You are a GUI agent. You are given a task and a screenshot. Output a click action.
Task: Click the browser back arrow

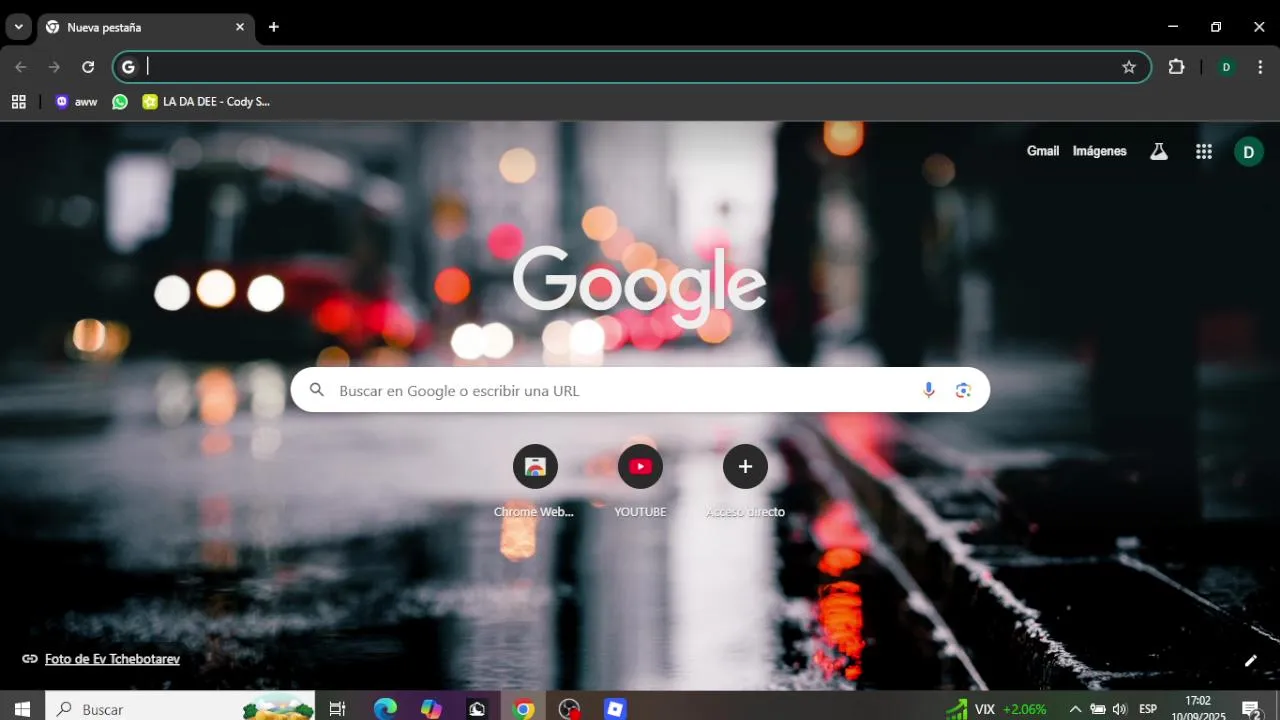[21, 67]
